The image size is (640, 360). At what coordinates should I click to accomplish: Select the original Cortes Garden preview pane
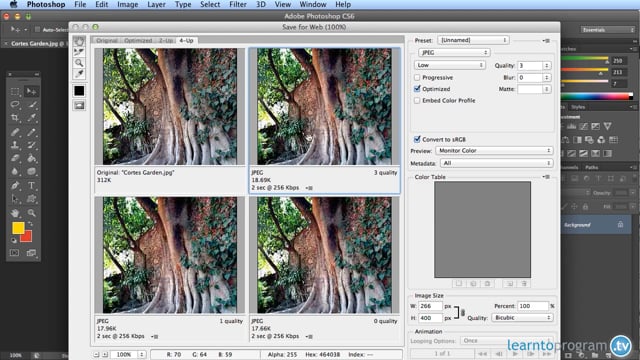(169, 120)
